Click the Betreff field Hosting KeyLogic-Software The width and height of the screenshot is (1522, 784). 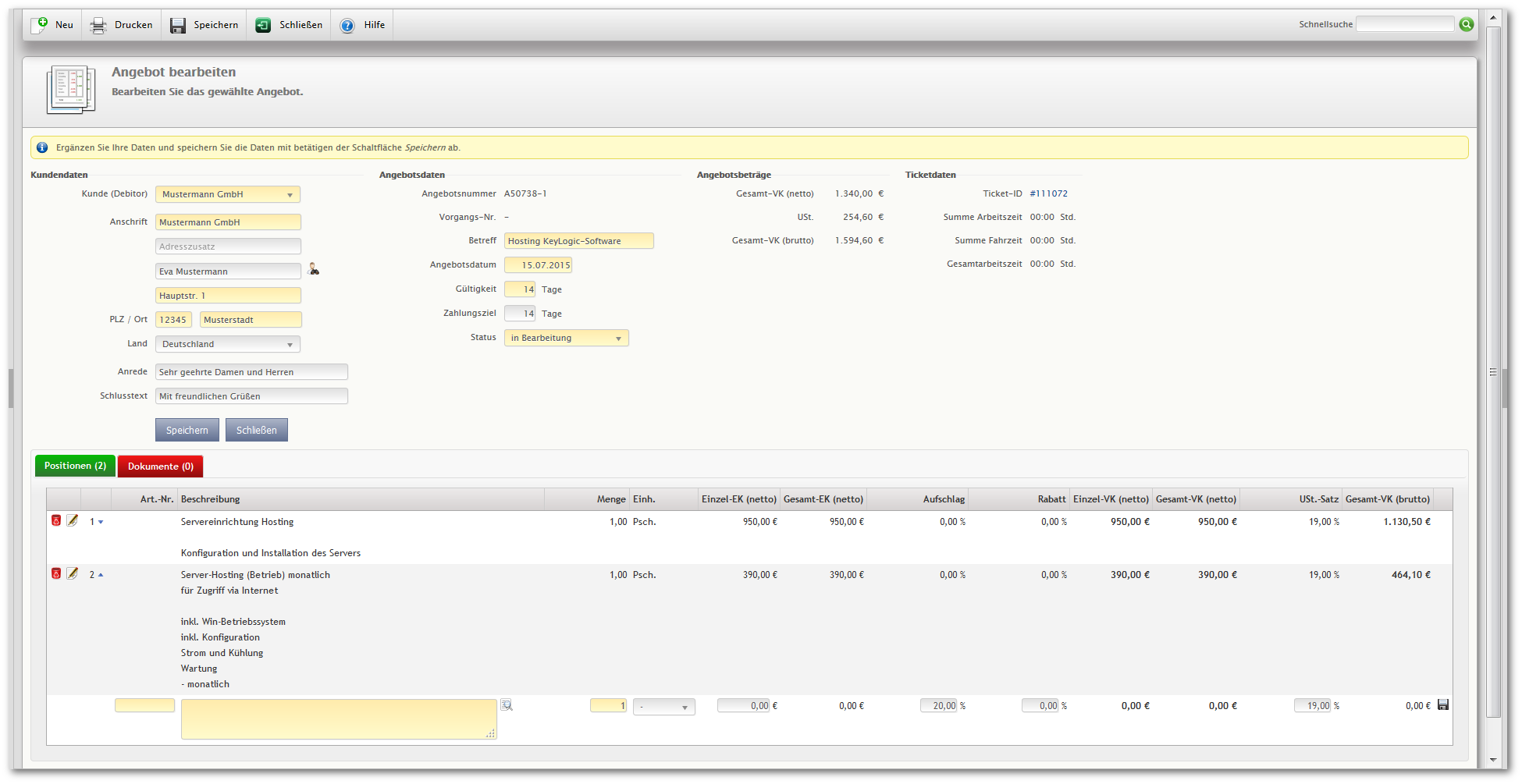[579, 241]
